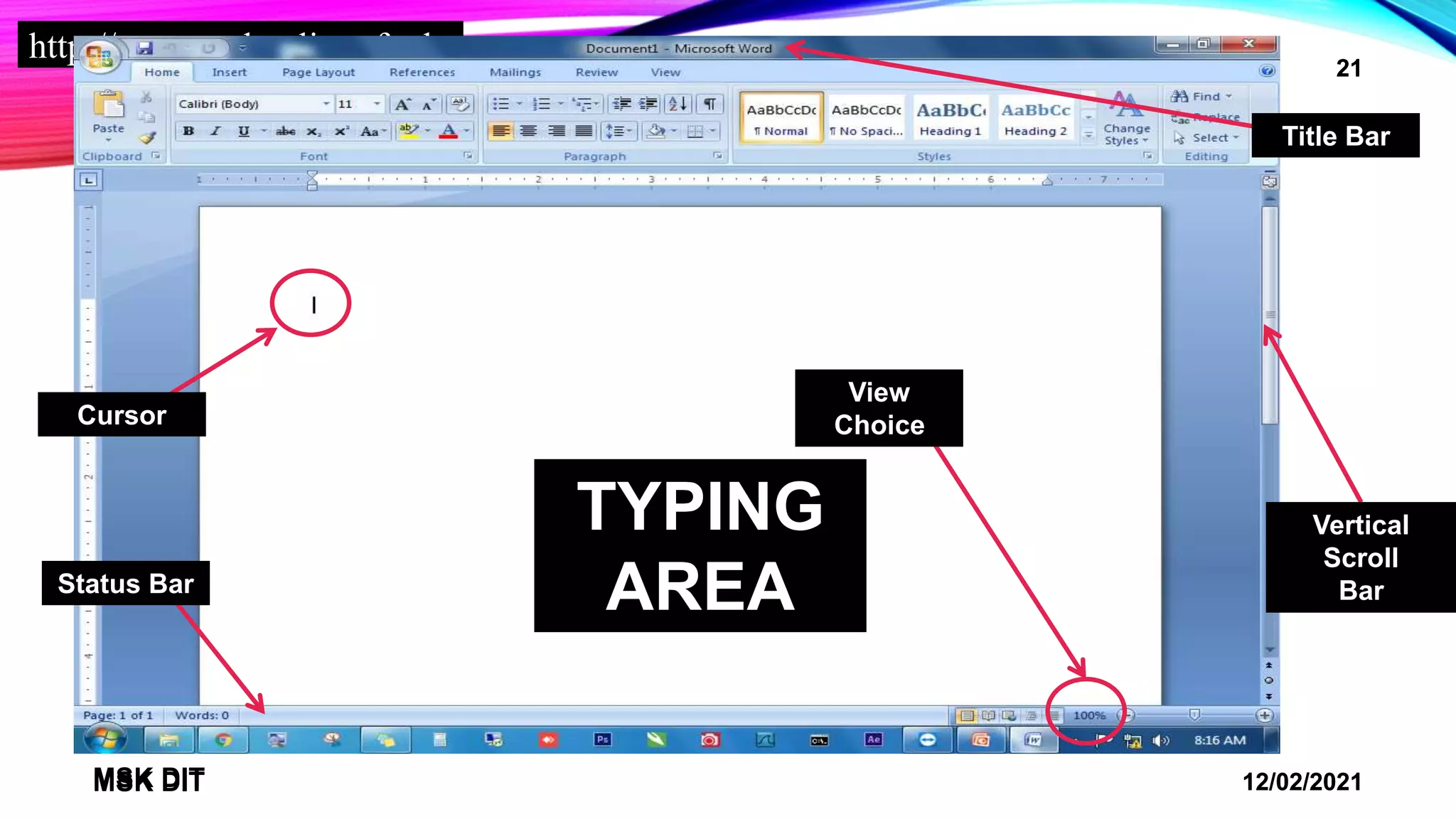1456x819 pixels.
Task: Click the zoom slider handle
Action: pos(1194,714)
